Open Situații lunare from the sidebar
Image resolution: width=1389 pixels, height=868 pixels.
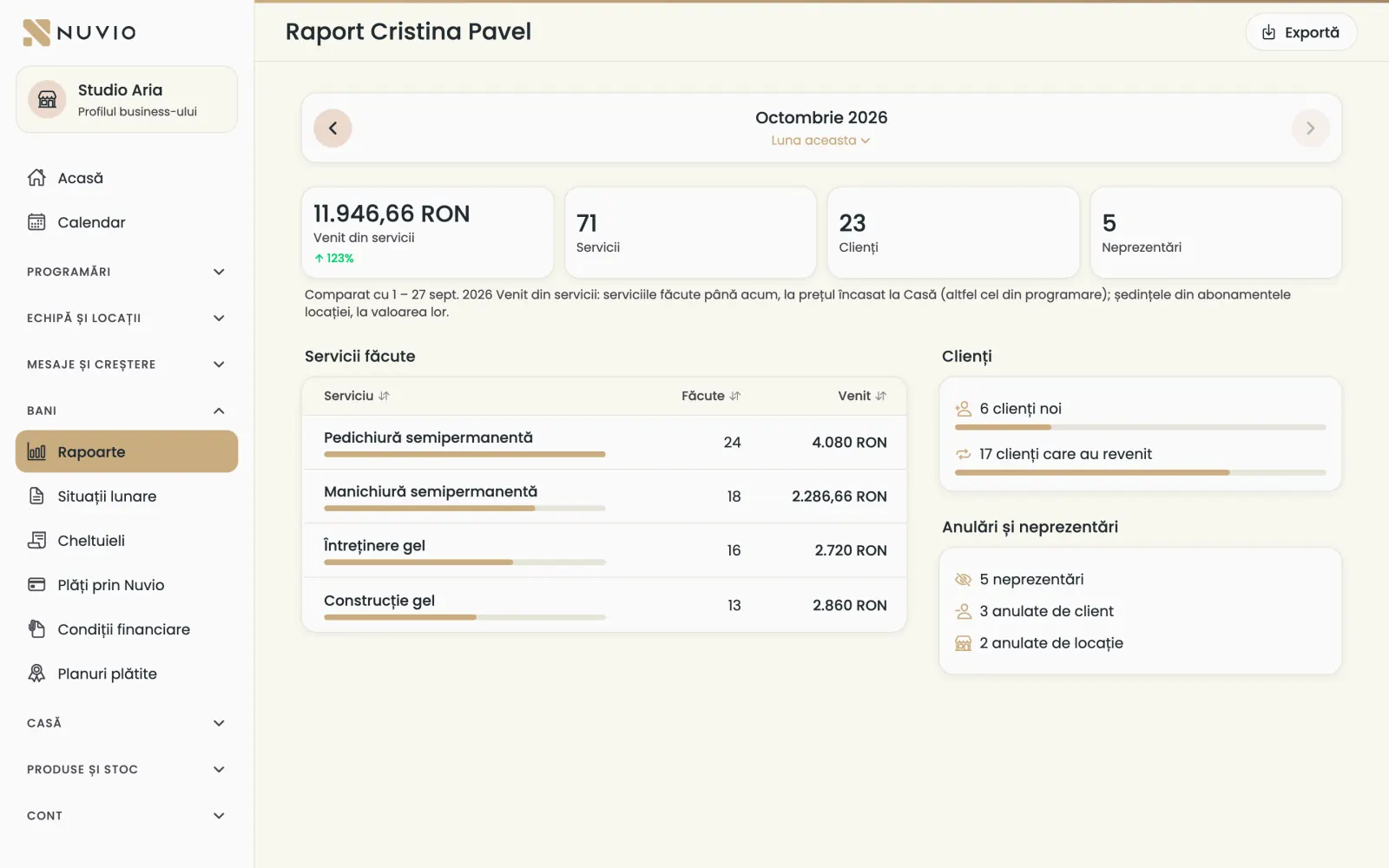coord(127,496)
